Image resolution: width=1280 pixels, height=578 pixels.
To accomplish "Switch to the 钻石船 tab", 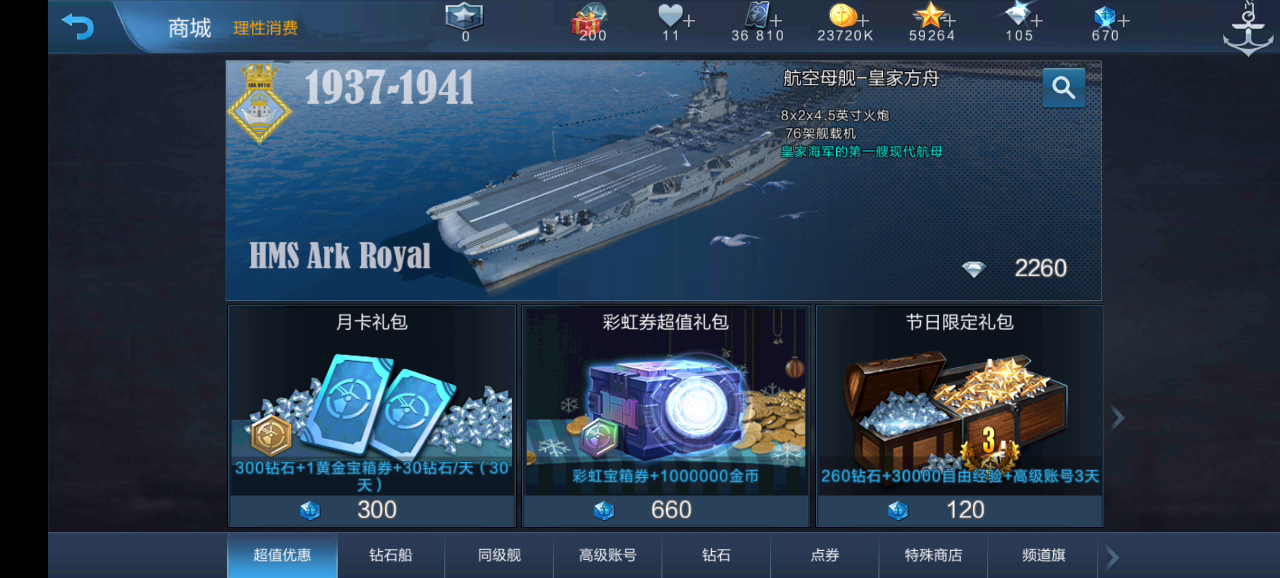I will pos(391,555).
